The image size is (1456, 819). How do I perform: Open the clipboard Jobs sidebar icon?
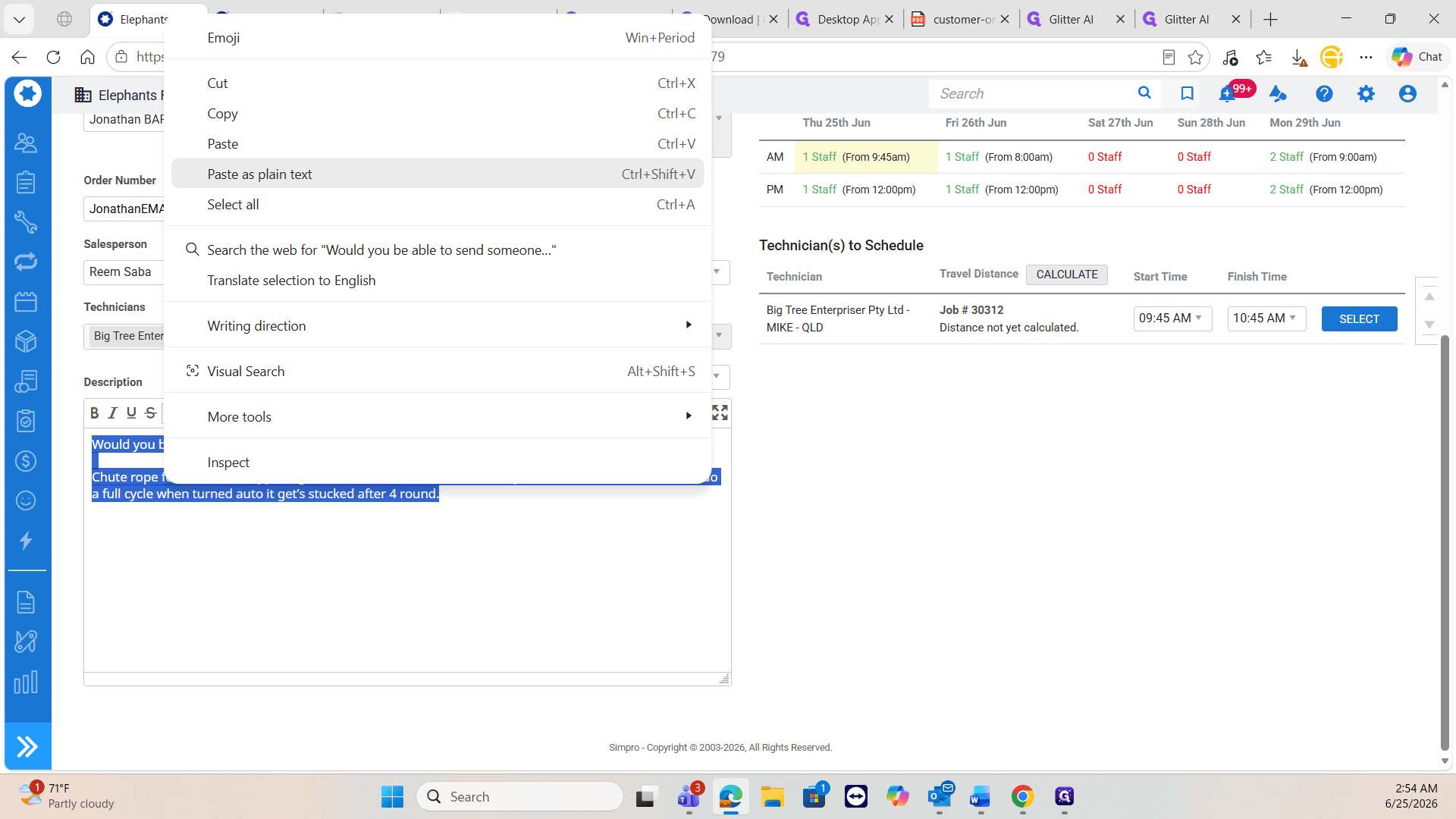(x=26, y=182)
